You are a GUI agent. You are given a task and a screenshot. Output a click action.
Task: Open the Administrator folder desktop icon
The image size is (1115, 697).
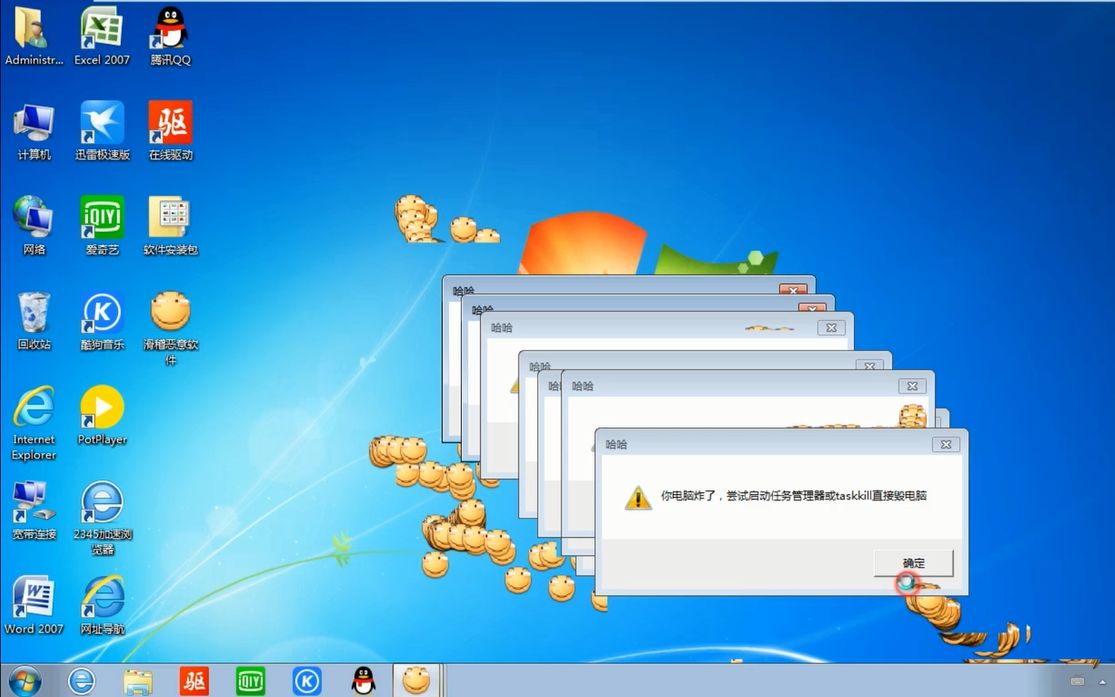tap(33, 37)
